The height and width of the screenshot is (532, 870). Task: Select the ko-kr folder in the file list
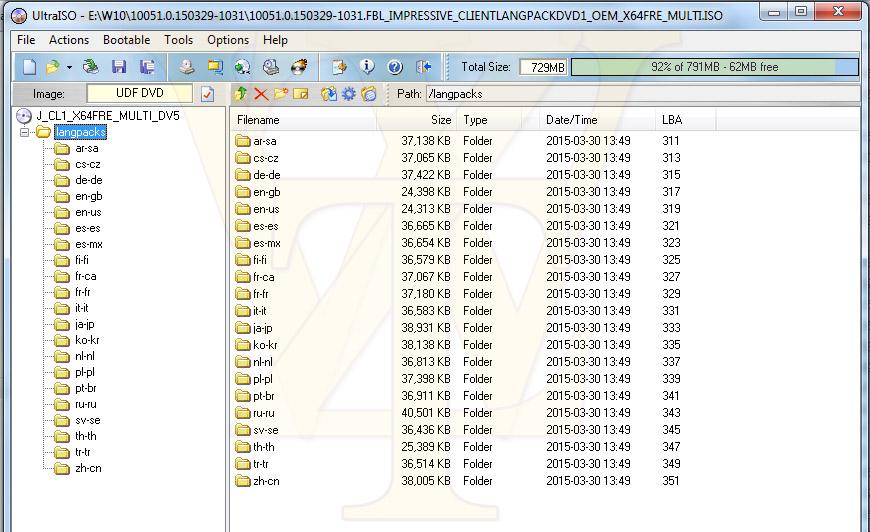pos(265,345)
